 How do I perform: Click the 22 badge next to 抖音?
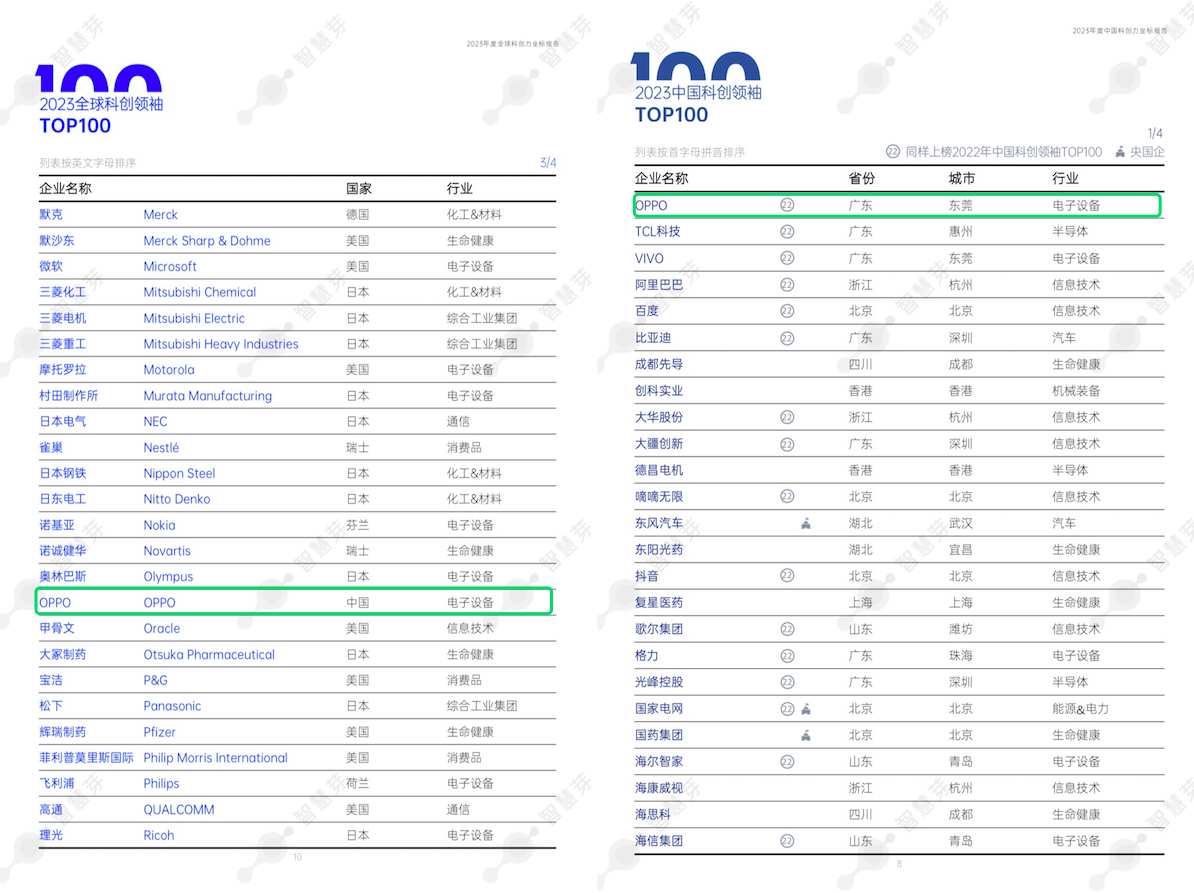(787, 576)
